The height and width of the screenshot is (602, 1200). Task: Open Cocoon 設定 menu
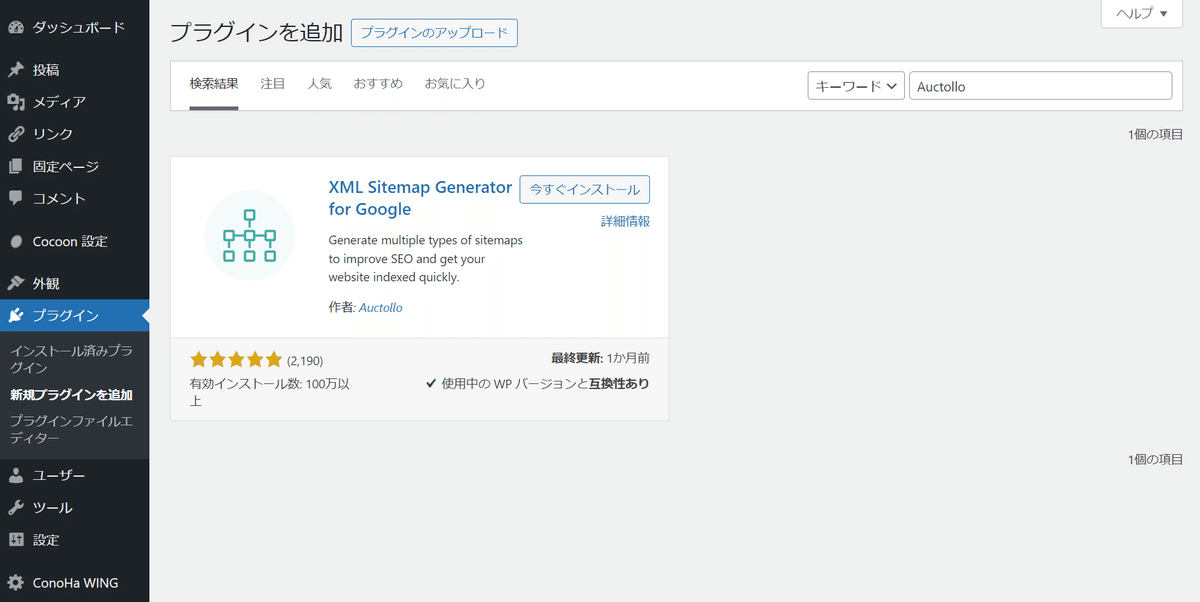(x=74, y=241)
